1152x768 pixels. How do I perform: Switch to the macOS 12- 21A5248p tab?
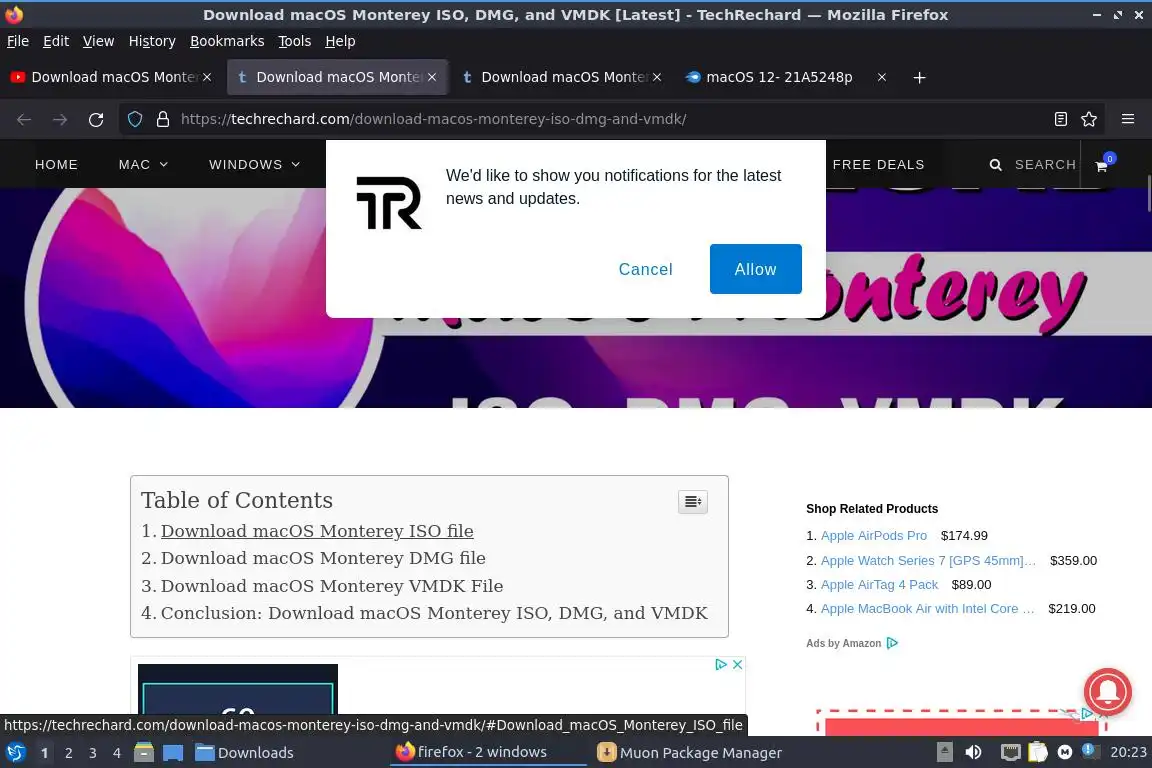tap(785, 77)
